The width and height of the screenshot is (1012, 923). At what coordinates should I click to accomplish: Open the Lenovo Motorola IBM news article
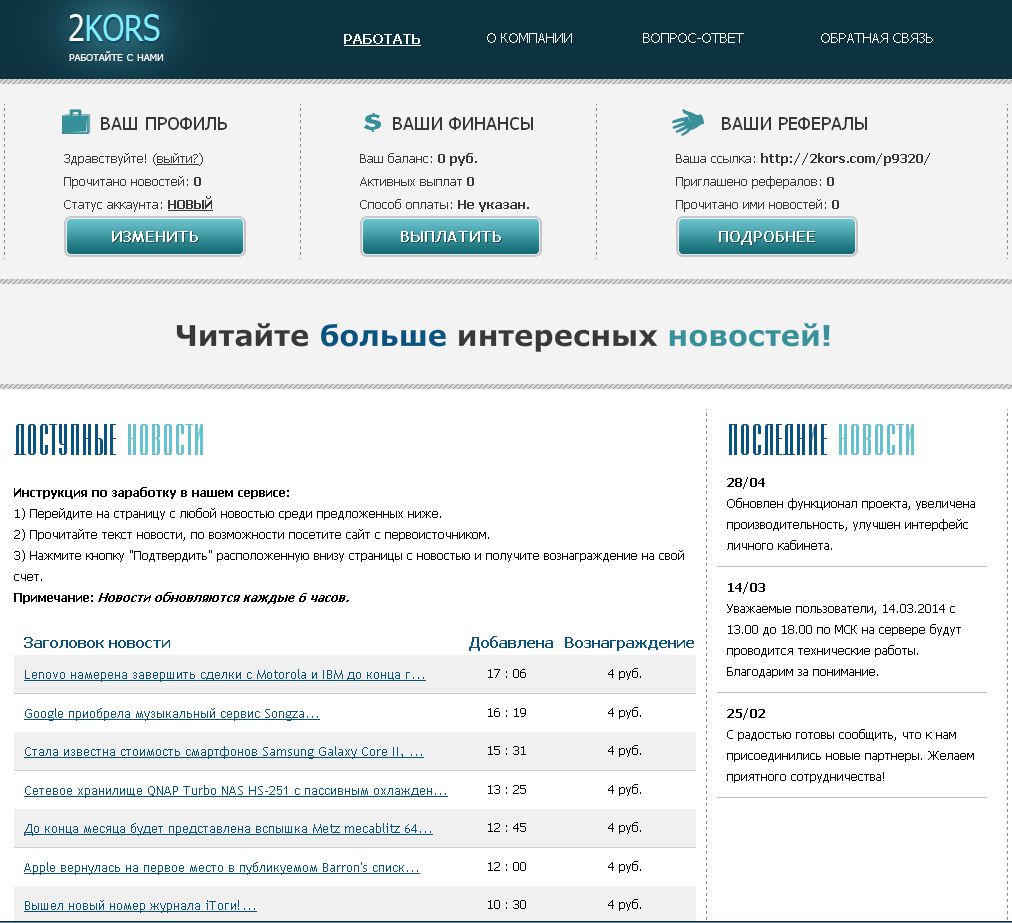tap(224, 675)
